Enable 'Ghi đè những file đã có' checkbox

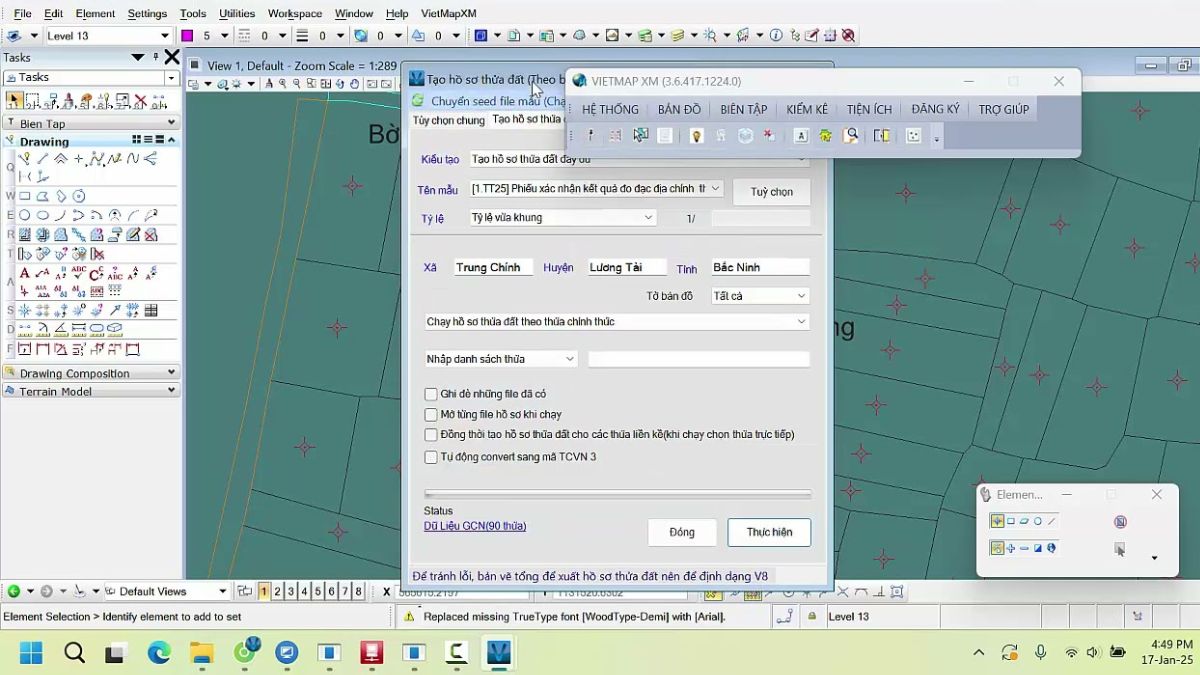431,394
